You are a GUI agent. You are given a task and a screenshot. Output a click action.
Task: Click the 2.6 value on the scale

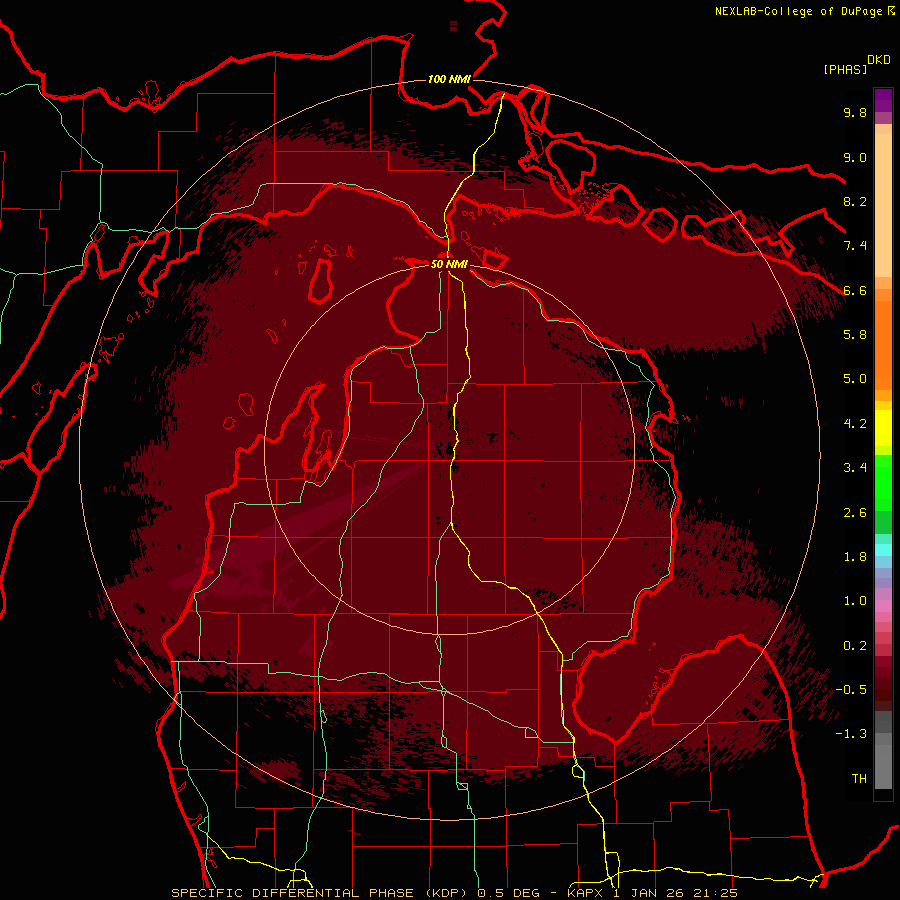point(855,513)
